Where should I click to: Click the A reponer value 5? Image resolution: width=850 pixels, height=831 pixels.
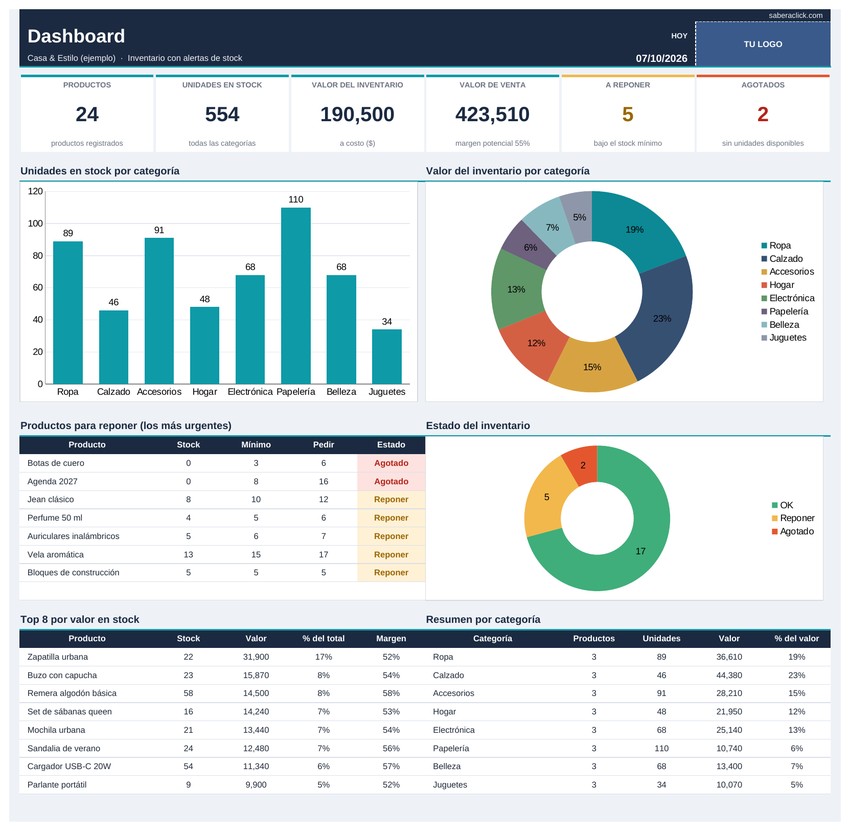pyautogui.click(x=627, y=114)
